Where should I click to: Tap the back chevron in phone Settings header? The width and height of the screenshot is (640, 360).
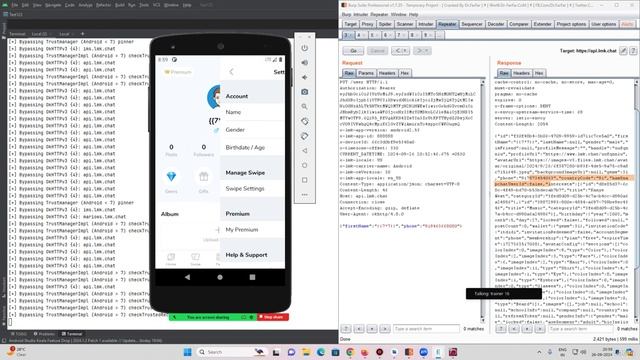pyautogui.click(x=231, y=72)
